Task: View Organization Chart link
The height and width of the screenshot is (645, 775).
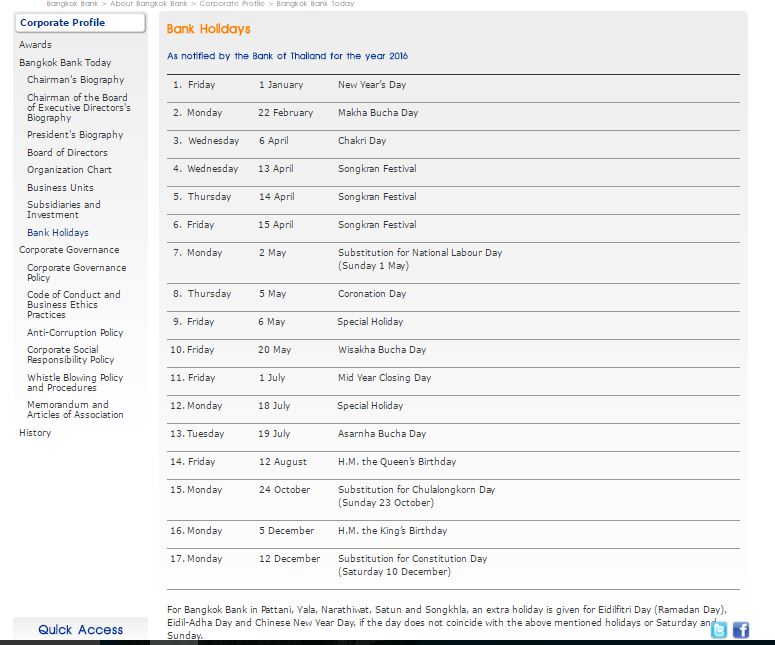Action: [69, 170]
